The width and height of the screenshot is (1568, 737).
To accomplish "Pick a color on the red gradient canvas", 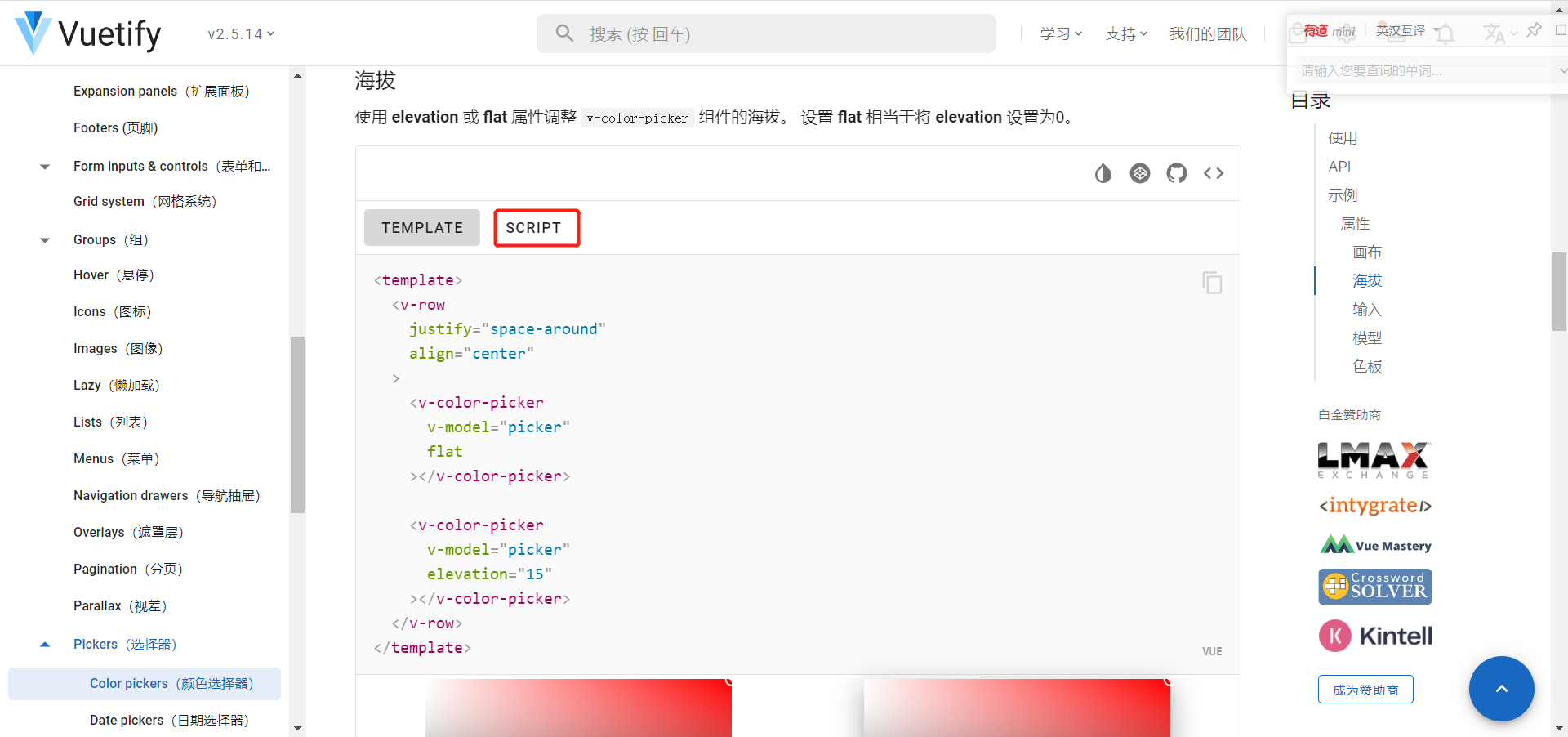I will click(577, 711).
